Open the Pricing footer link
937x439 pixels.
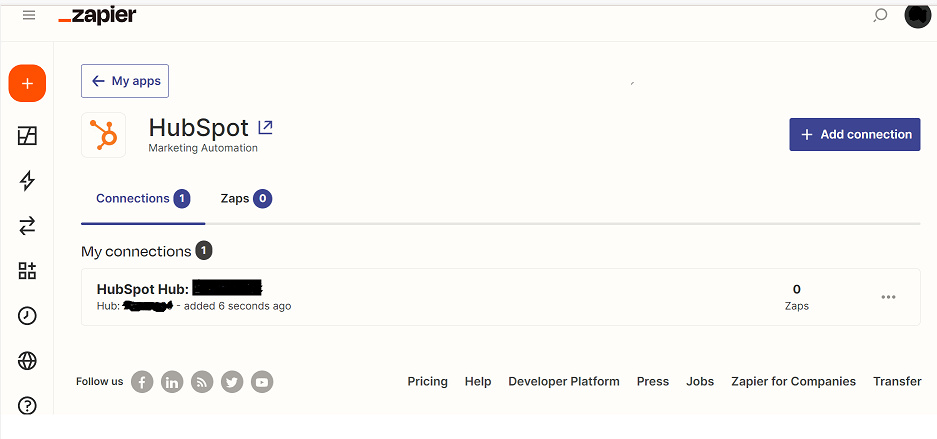[427, 381]
